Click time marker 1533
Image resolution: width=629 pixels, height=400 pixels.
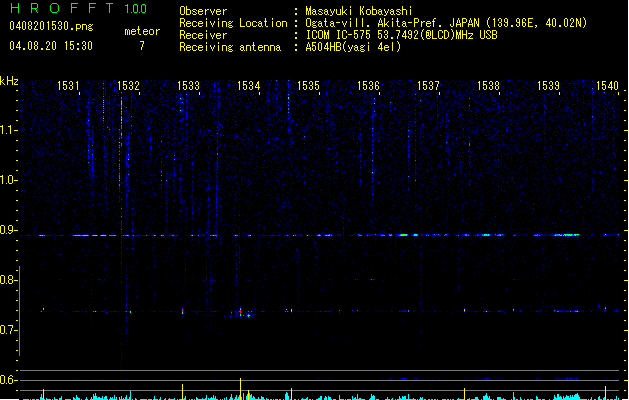point(188,86)
